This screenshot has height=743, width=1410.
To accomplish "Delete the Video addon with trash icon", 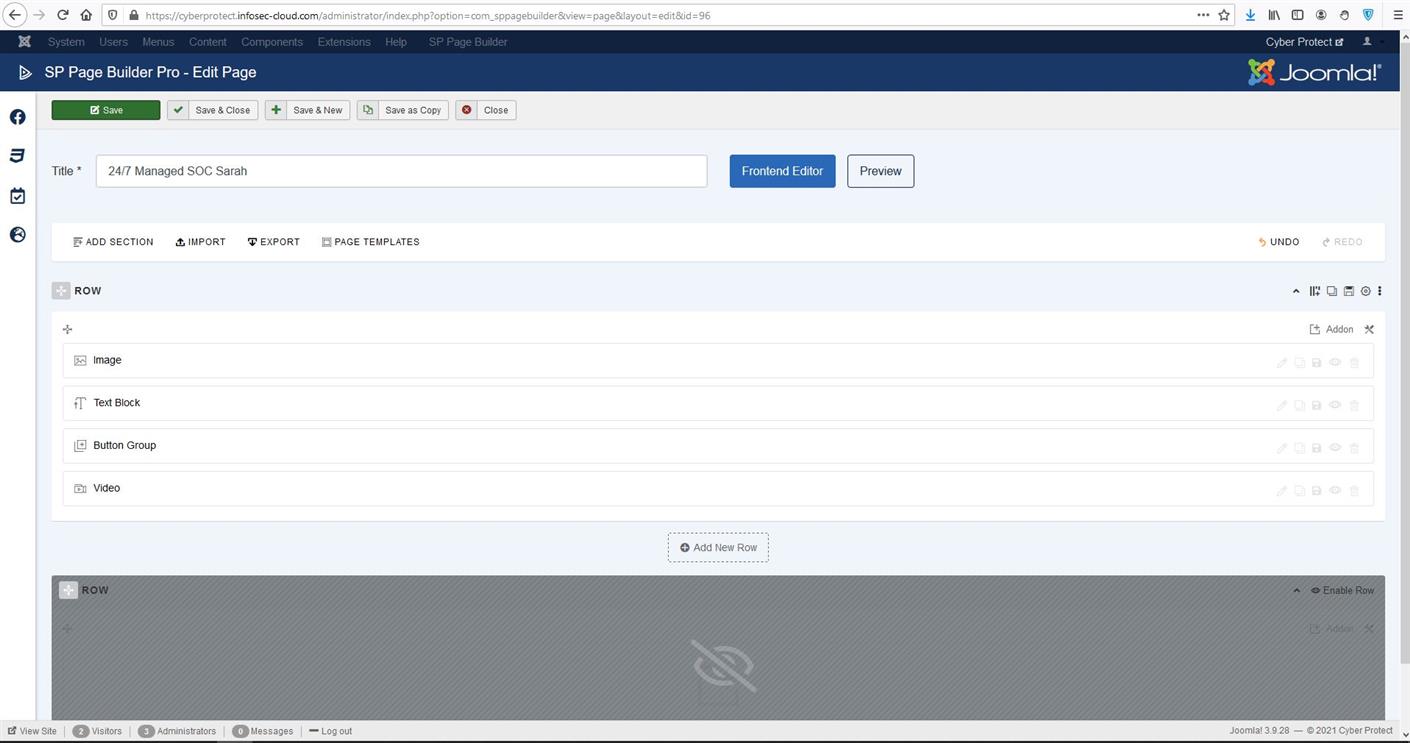I will click(x=1354, y=490).
